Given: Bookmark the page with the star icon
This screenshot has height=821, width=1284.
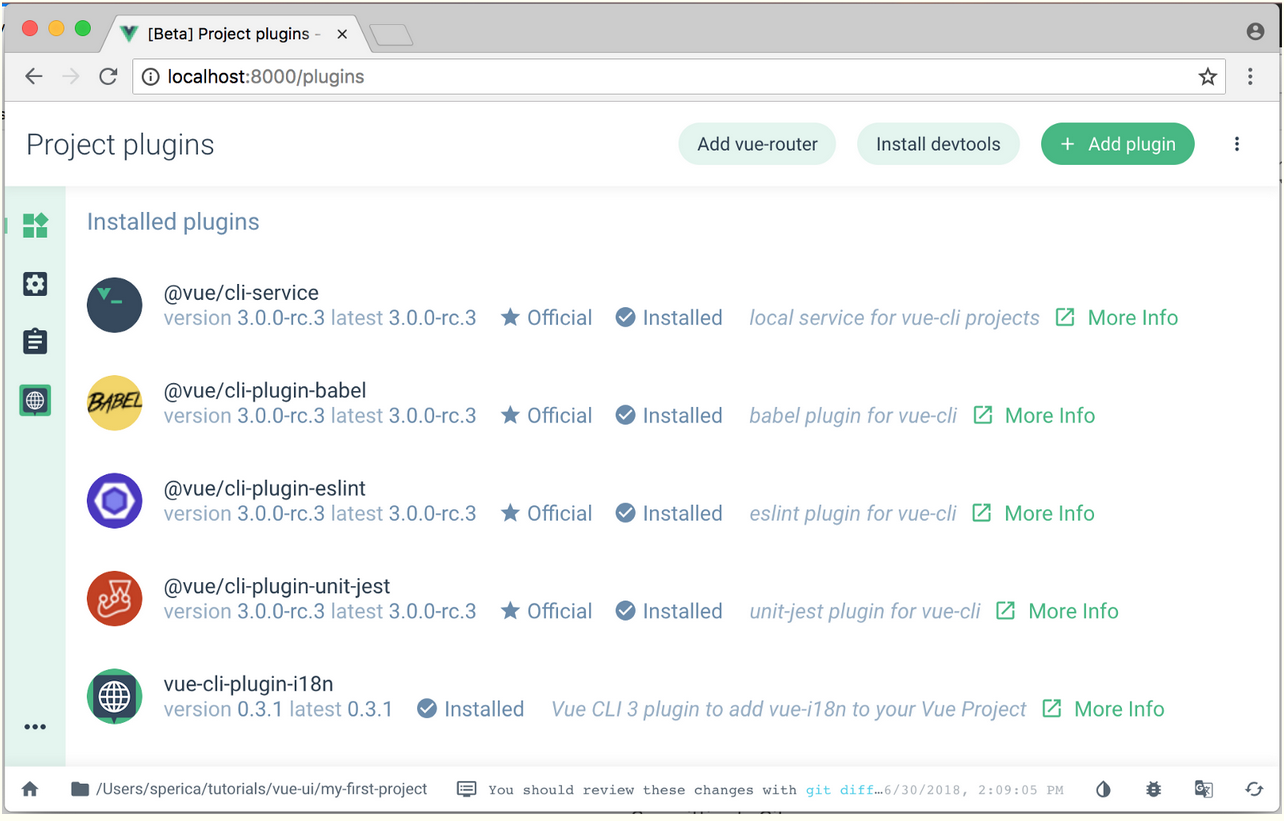Looking at the screenshot, I should point(1208,77).
